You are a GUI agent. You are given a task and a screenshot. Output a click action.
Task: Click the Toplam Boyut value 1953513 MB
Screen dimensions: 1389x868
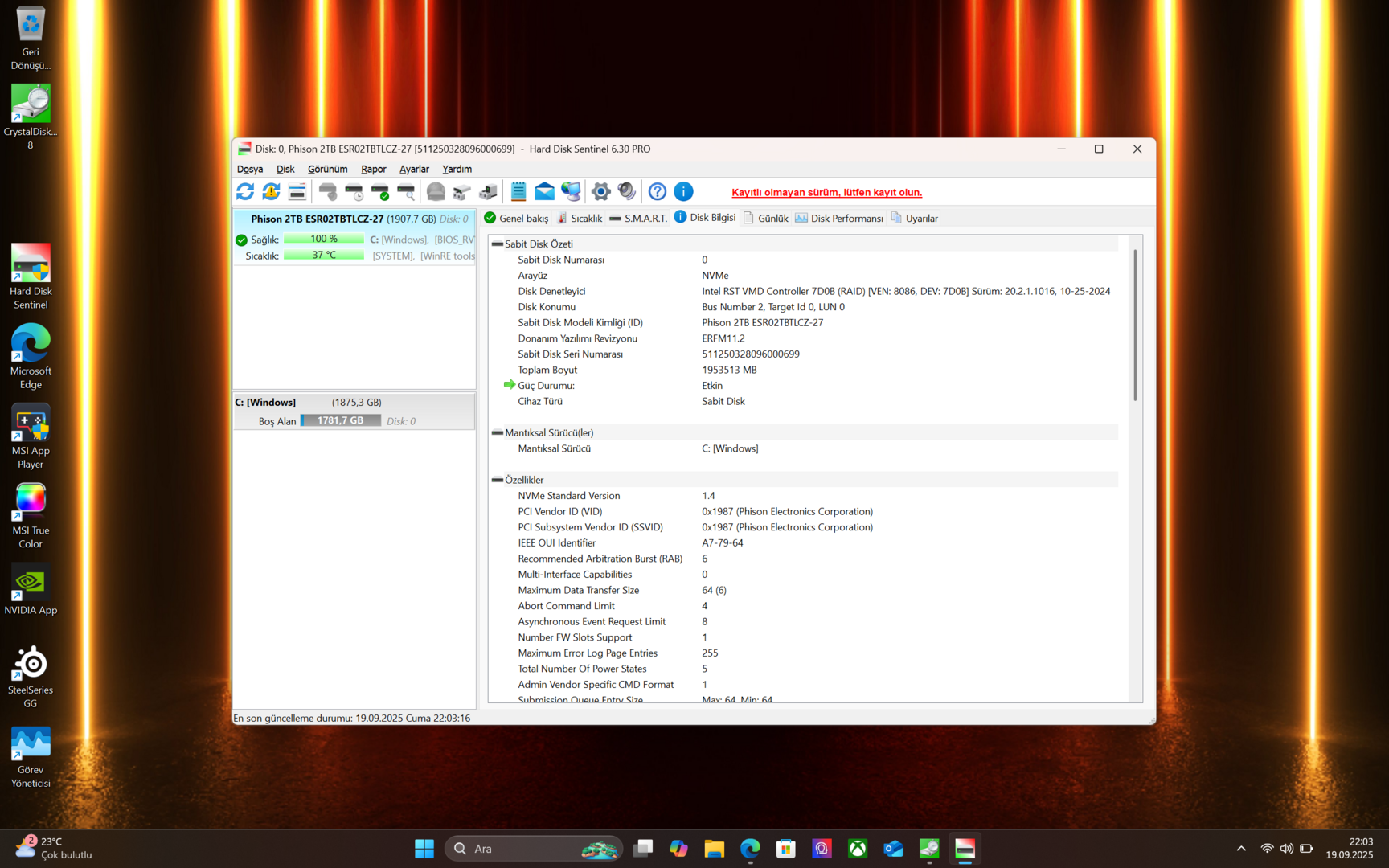[729, 370]
